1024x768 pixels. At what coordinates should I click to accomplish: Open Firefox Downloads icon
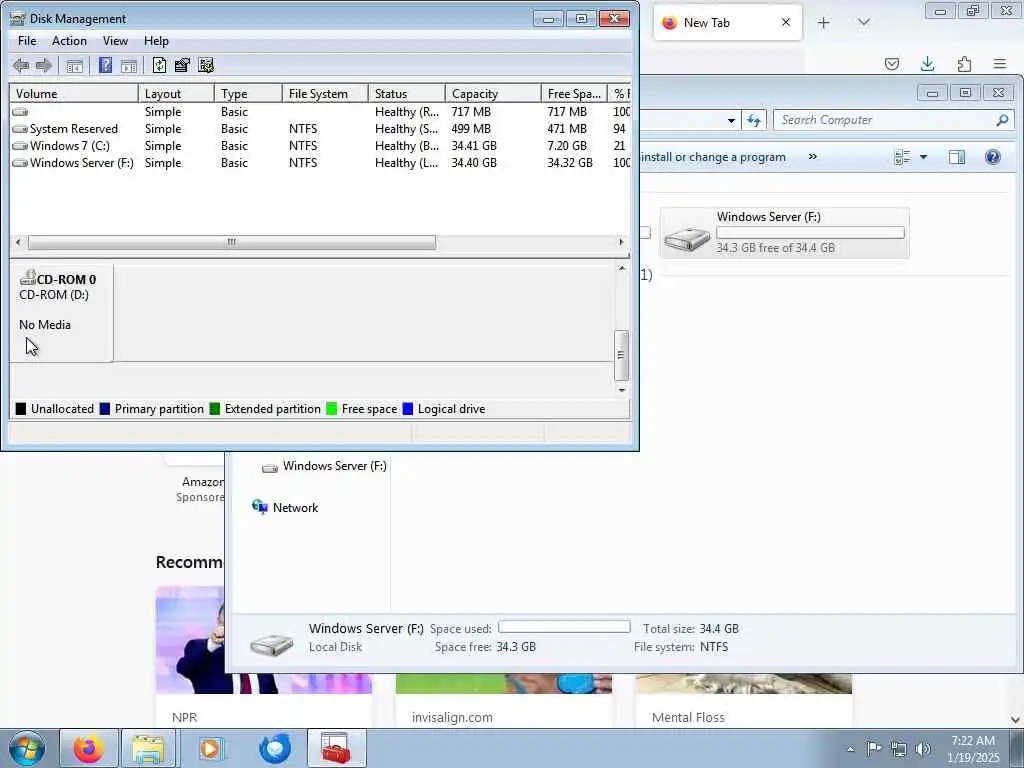pos(928,63)
